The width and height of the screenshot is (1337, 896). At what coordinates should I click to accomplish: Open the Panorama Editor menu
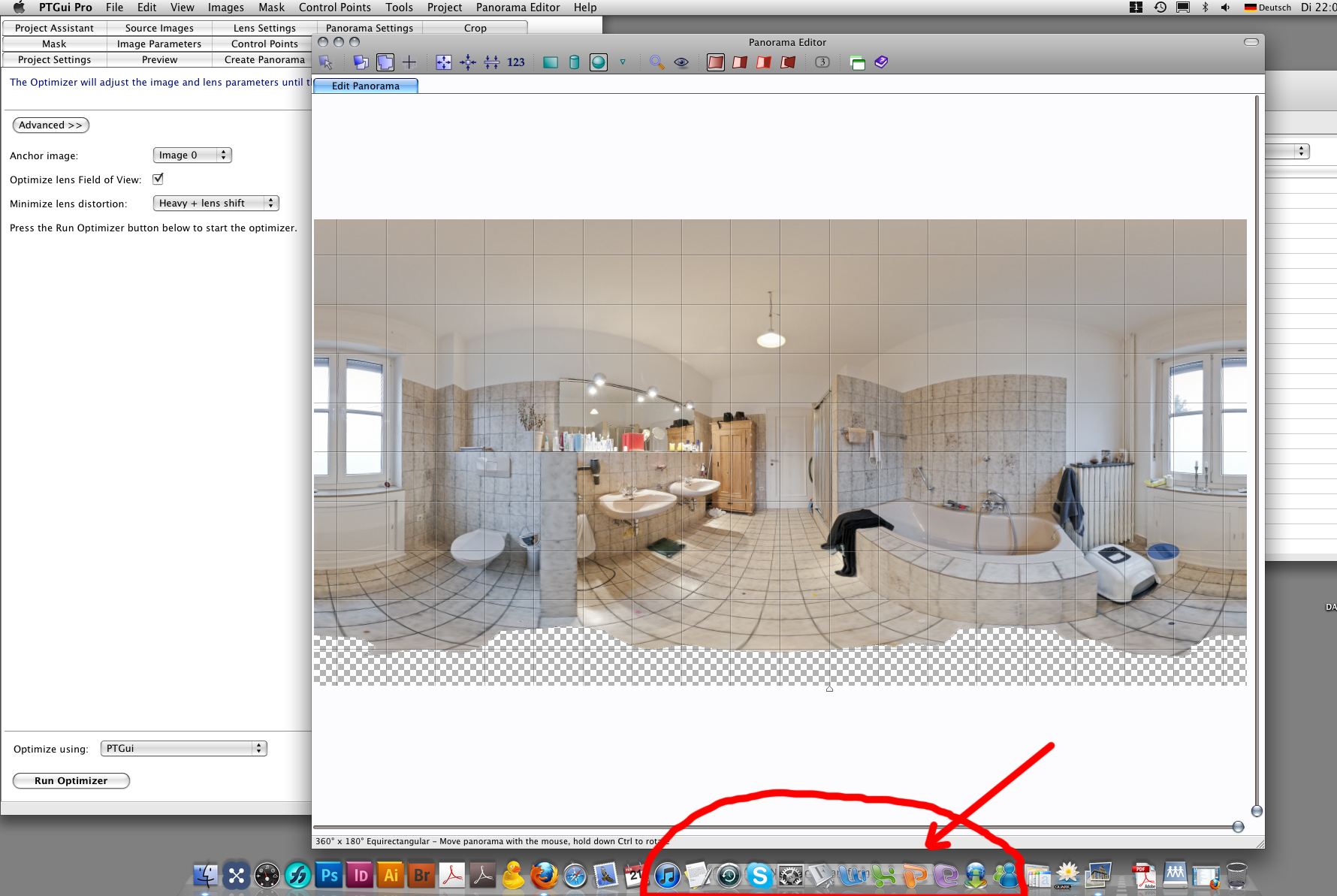[518, 8]
